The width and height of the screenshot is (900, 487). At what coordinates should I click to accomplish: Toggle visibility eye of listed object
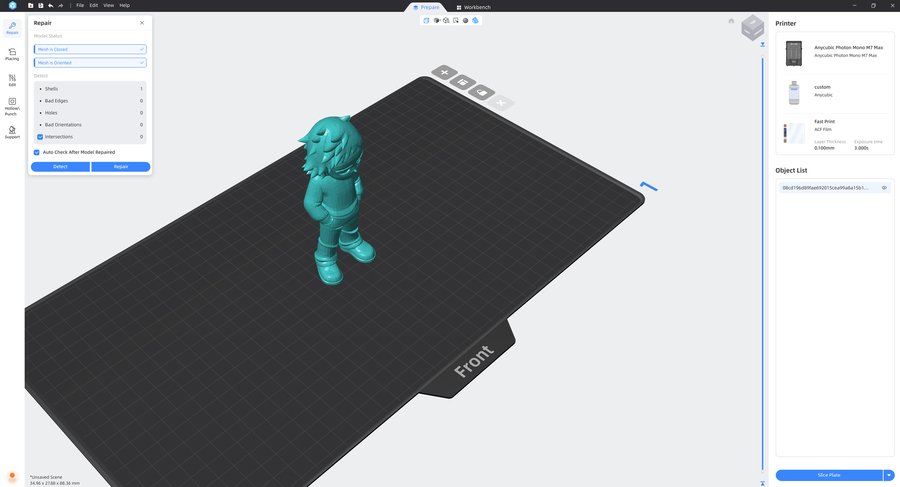pyautogui.click(x=884, y=188)
